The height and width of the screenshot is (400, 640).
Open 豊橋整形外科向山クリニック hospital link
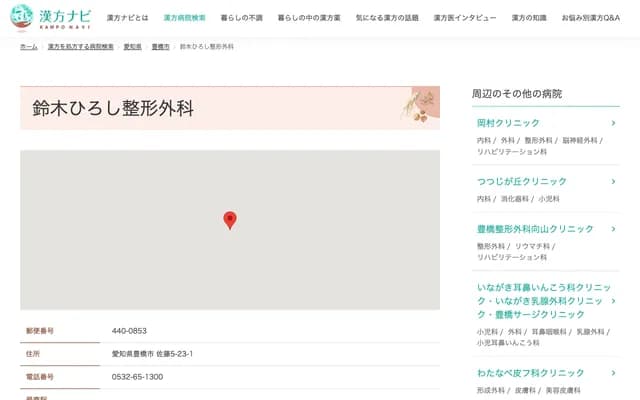(535, 229)
